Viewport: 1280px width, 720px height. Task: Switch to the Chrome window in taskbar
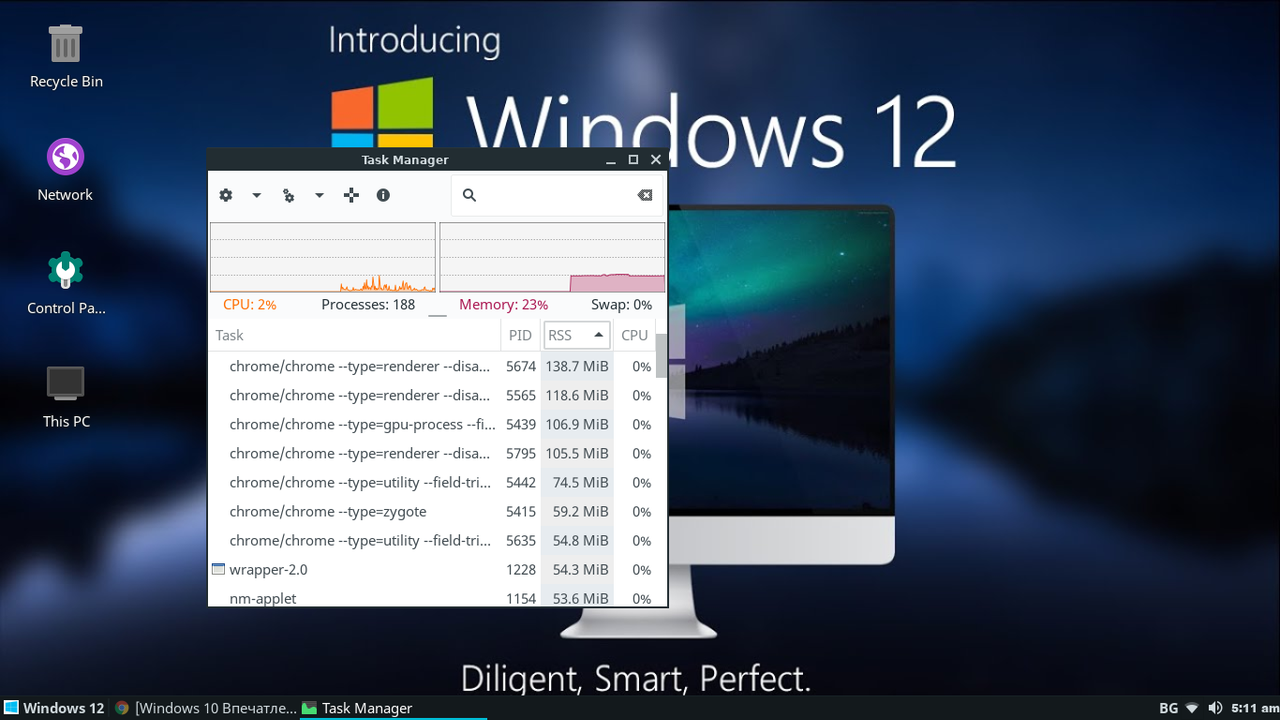206,708
